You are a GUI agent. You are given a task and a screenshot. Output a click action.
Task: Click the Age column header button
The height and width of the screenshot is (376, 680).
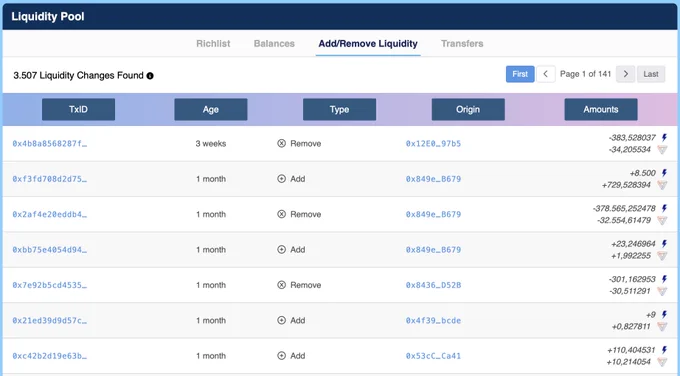[211, 109]
